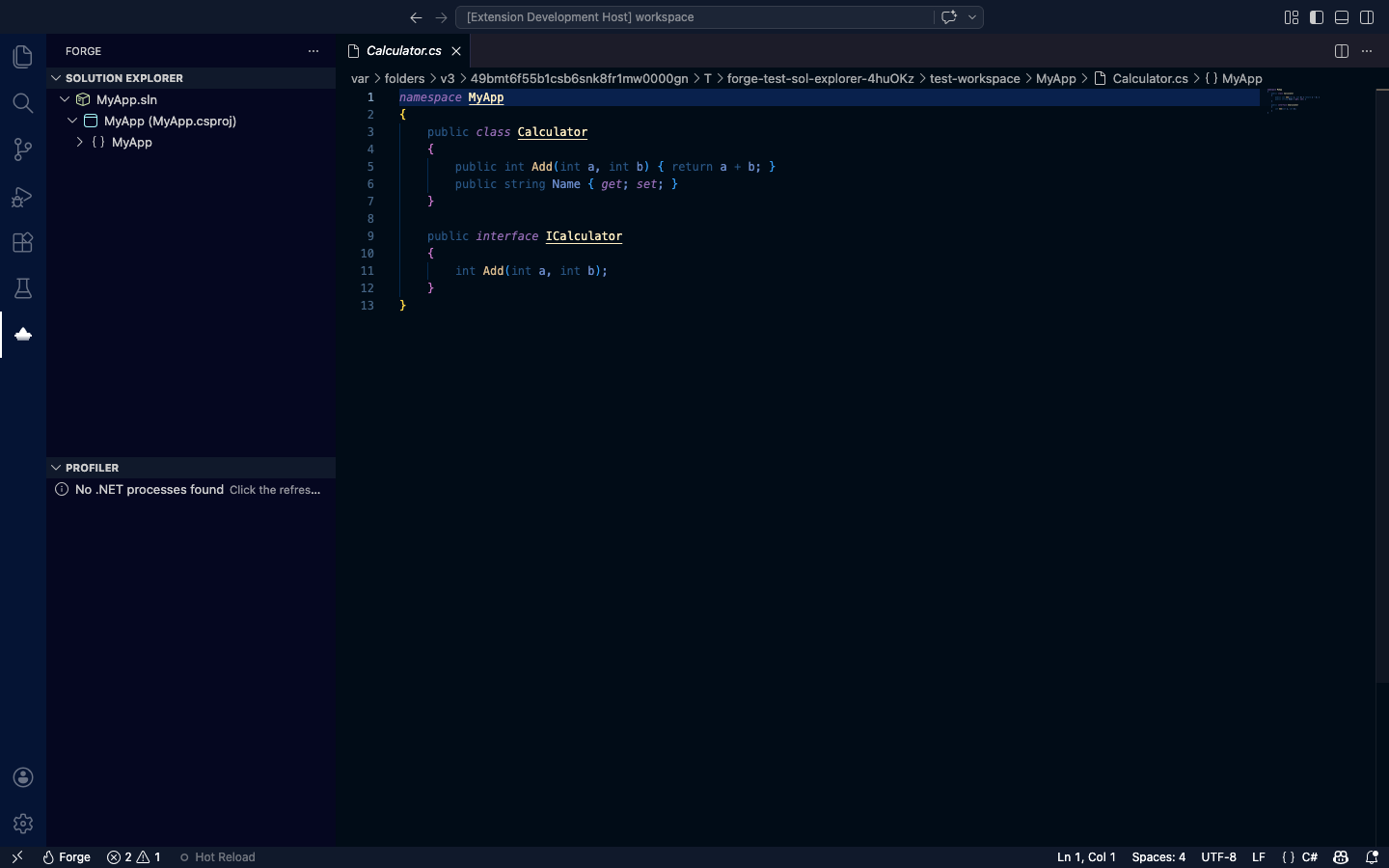The image size is (1389, 868).
Task: Click the Forge flame status item
Action: [67, 856]
